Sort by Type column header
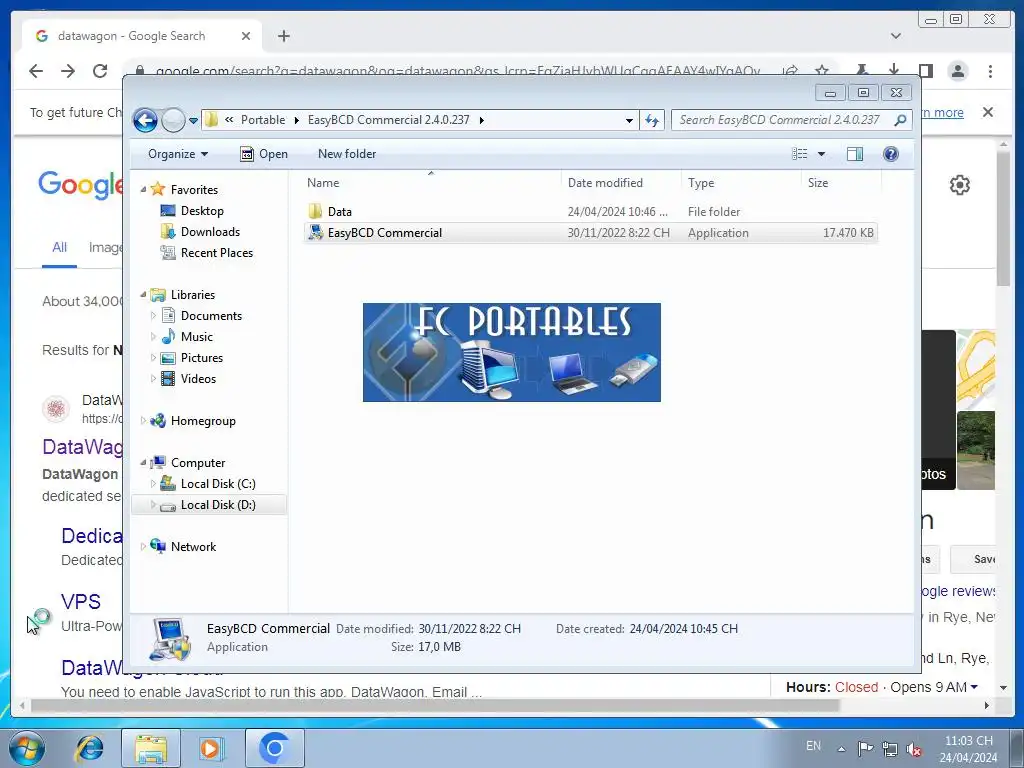1024x768 pixels. 741,183
